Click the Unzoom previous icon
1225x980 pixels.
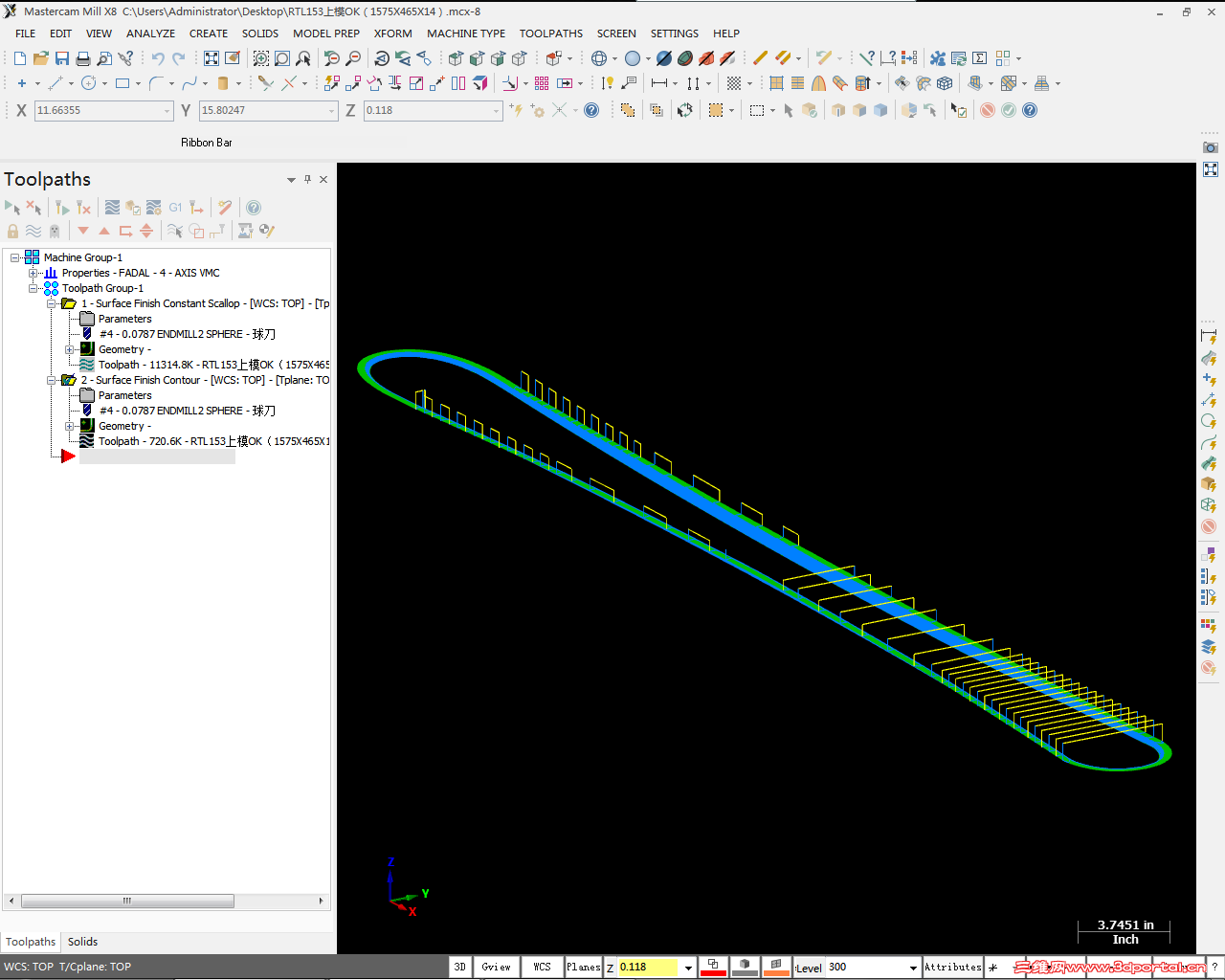click(331, 58)
